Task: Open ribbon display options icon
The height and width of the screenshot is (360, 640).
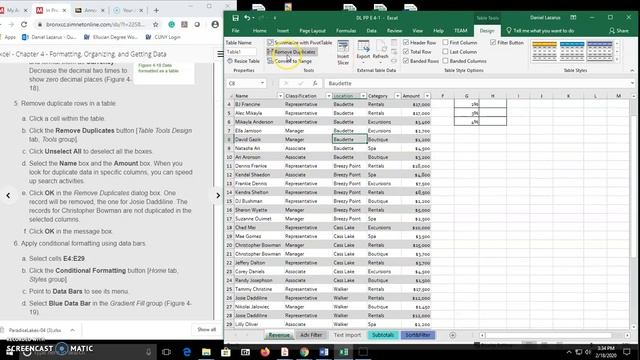Action: tap(573, 18)
